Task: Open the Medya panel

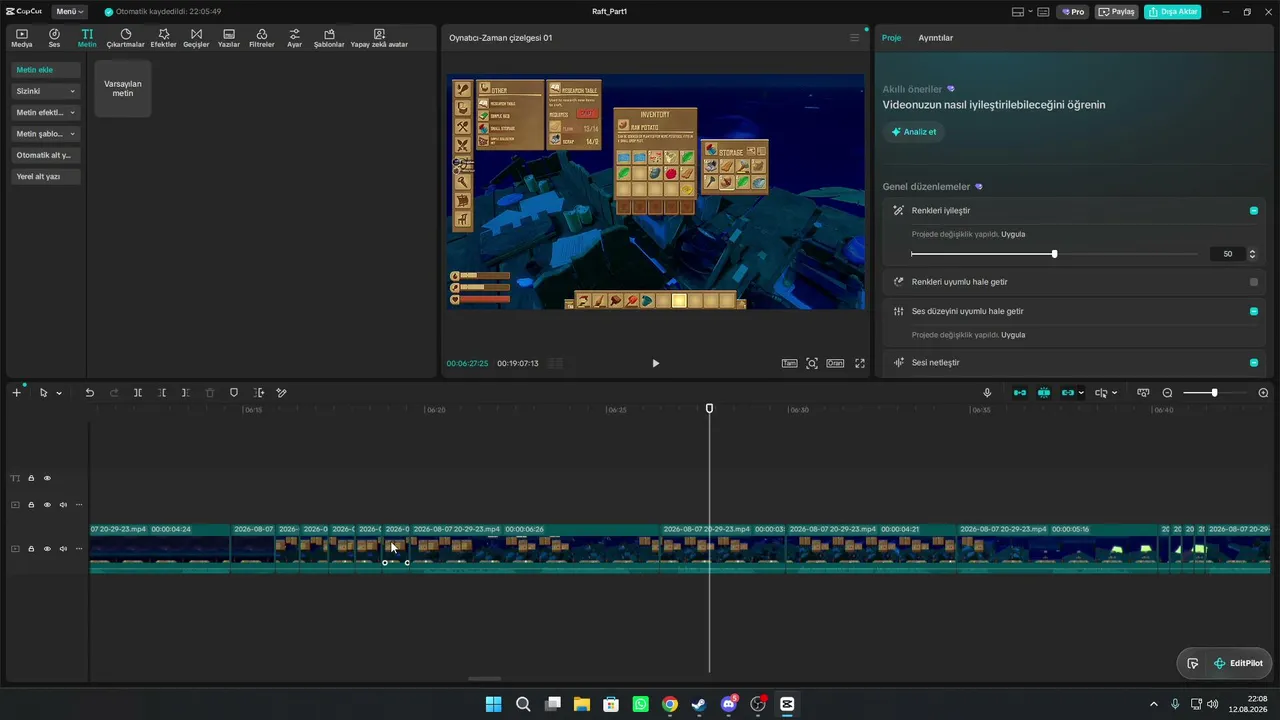Action: click(x=22, y=38)
